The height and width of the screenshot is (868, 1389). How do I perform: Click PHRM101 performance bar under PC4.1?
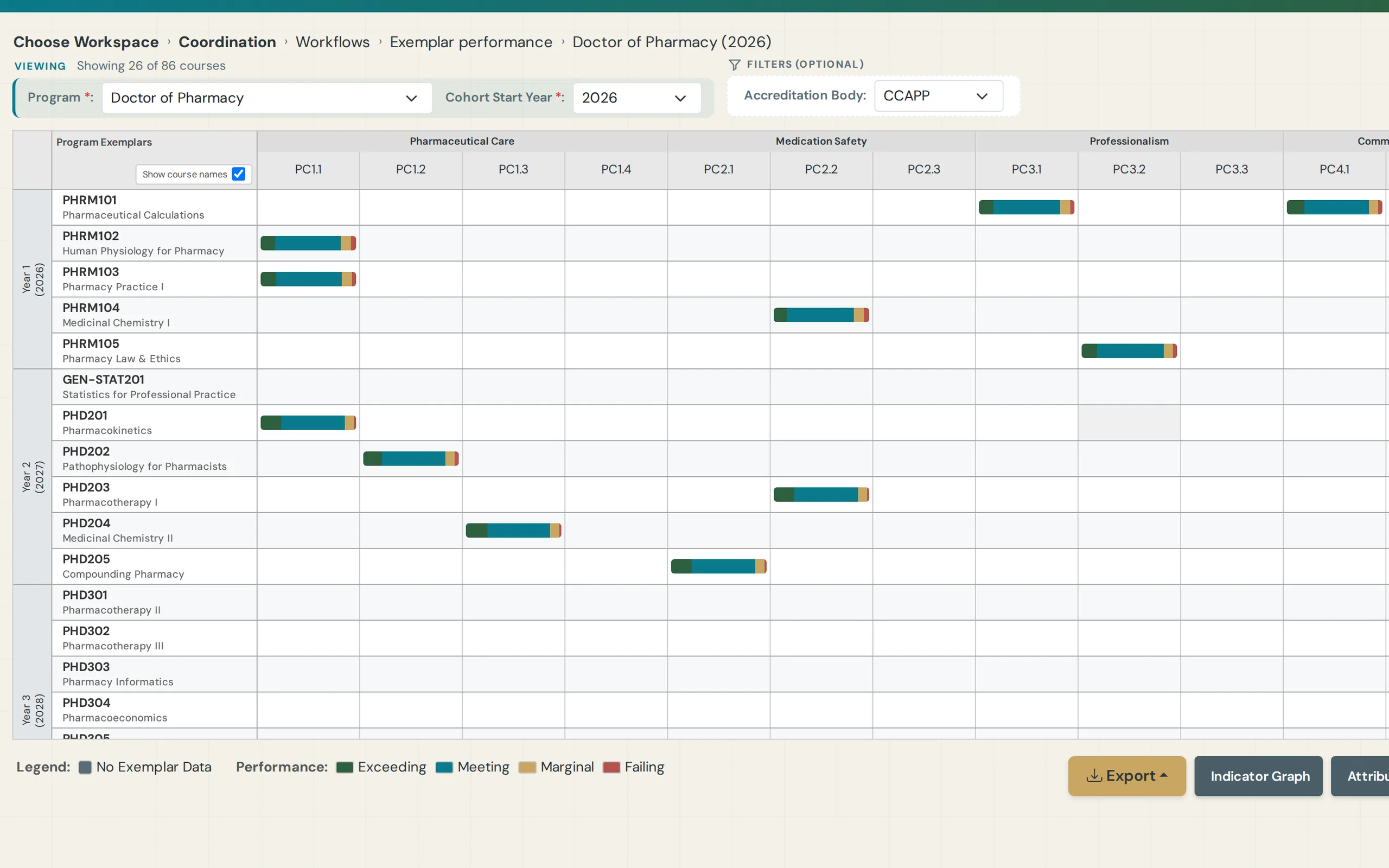[1334, 207]
